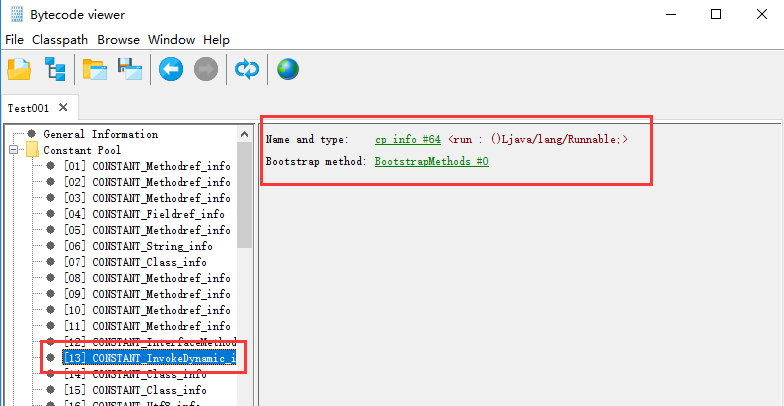Follow the BootstrapMethods #0 link
The image size is (784, 406).
pyautogui.click(x=432, y=162)
